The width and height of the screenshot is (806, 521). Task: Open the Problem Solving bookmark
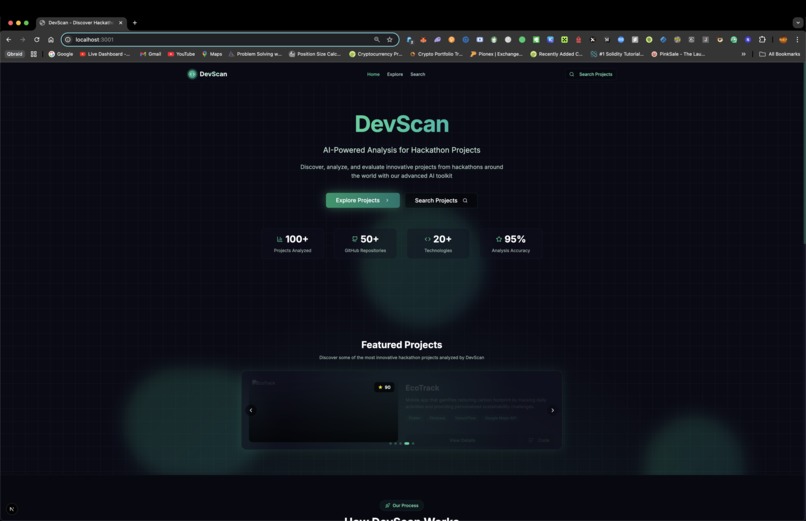[255, 54]
